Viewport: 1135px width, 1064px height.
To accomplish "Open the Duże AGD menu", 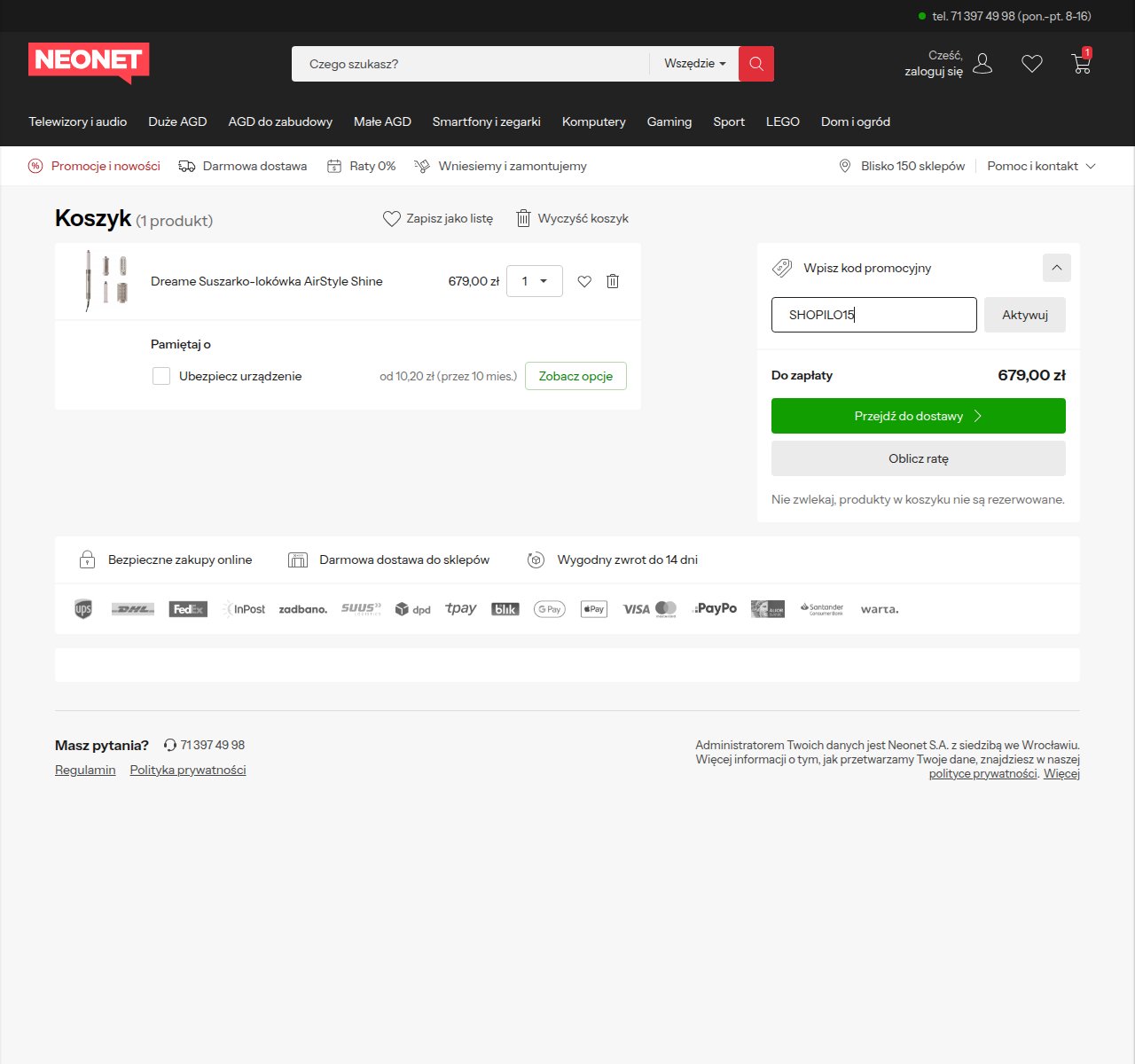I will tap(177, 121).
